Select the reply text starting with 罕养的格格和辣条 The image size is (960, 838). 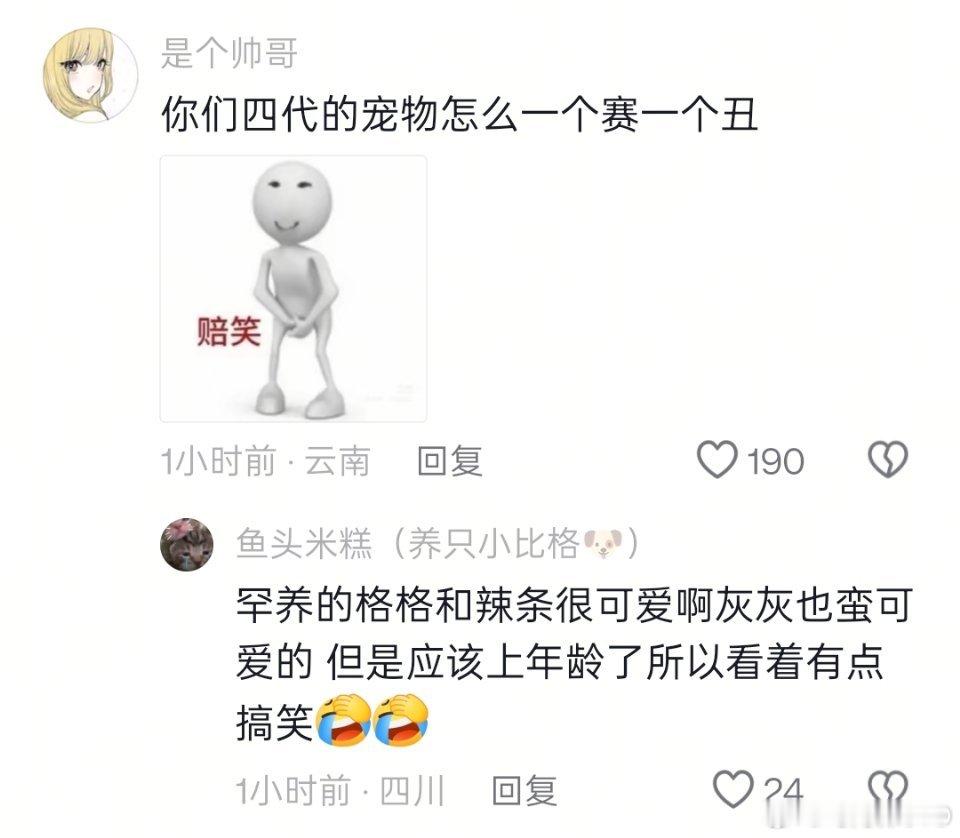tap(574, 664)
